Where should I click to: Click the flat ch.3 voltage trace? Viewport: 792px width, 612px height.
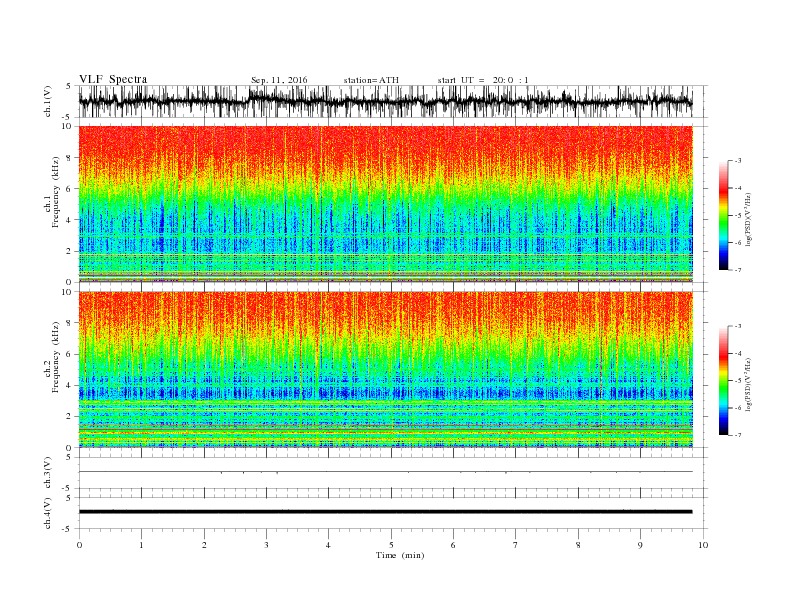(x=385, y=472)
